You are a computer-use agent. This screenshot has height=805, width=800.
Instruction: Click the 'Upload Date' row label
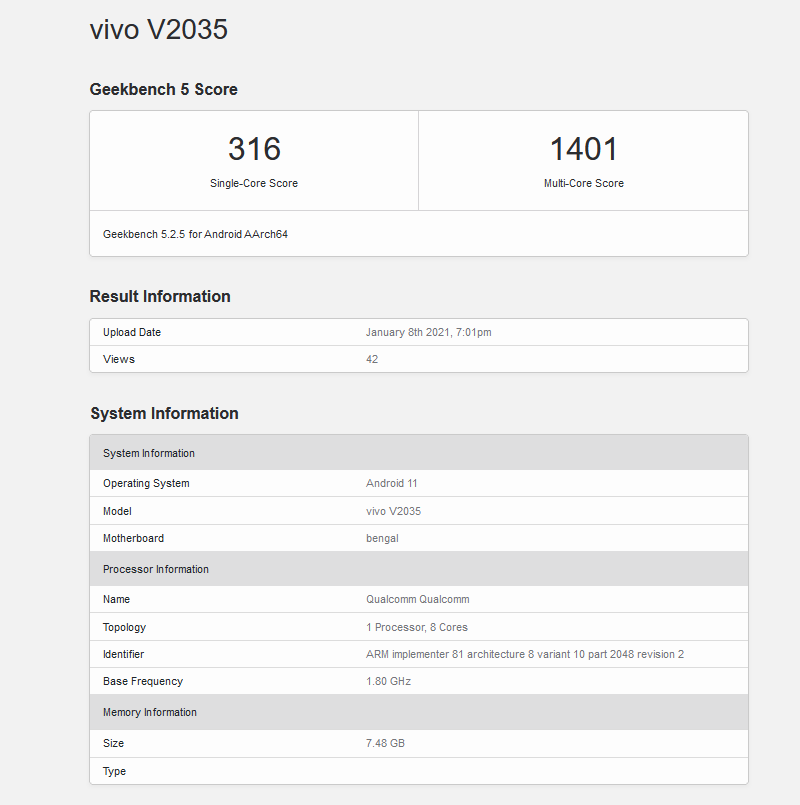click(x=132, y=332)
